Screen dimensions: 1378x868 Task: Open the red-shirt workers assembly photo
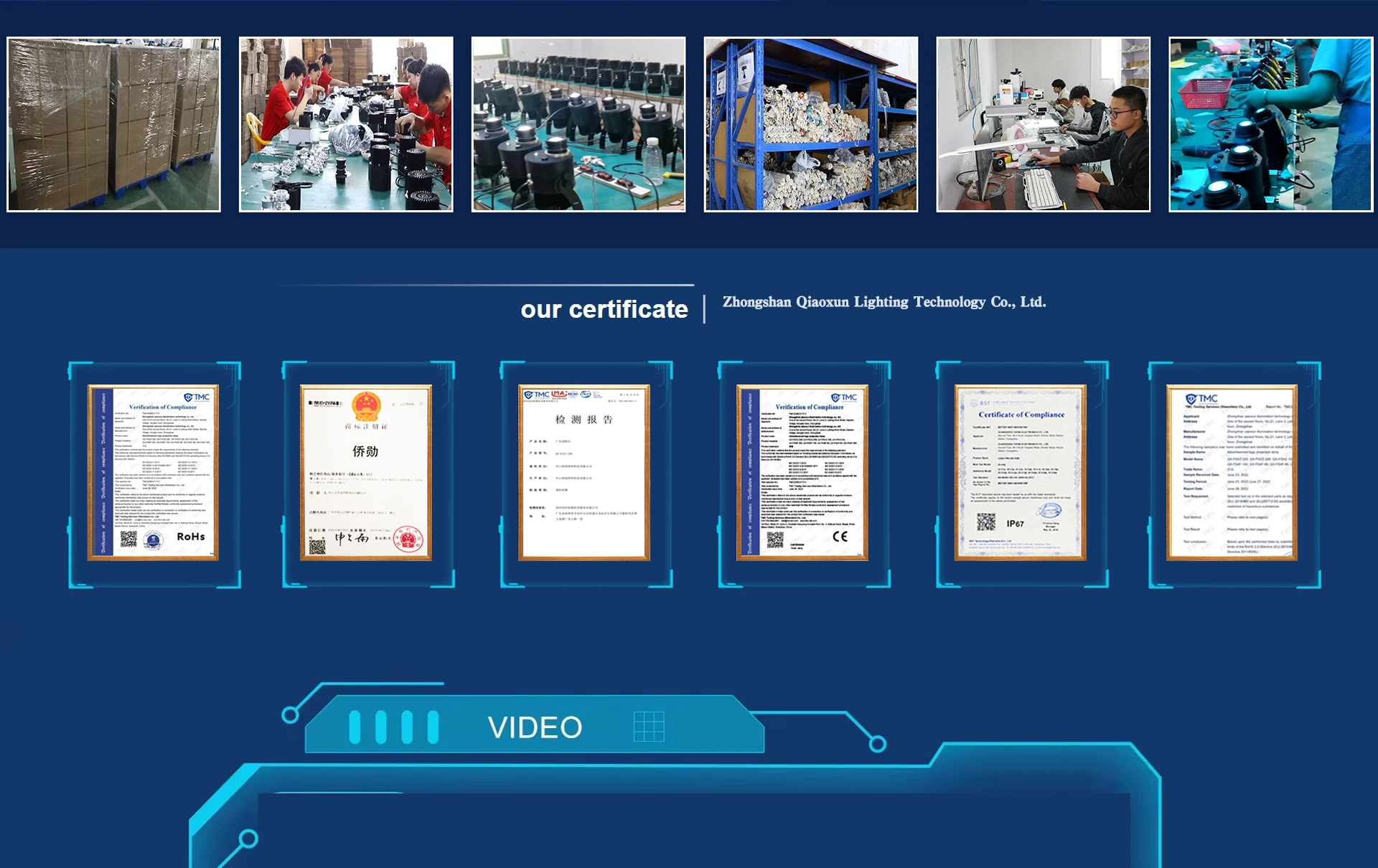(346, 124)
